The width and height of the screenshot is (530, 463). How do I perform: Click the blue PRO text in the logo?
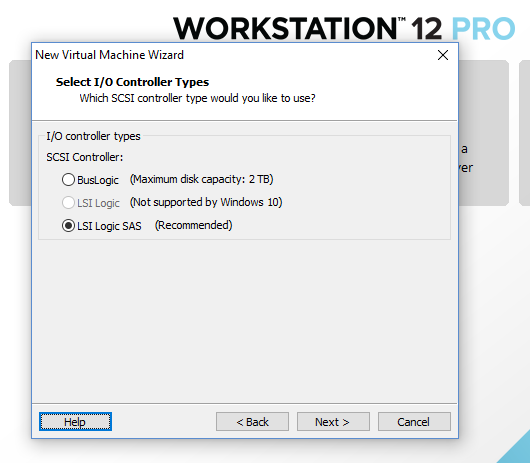point(483,28)
